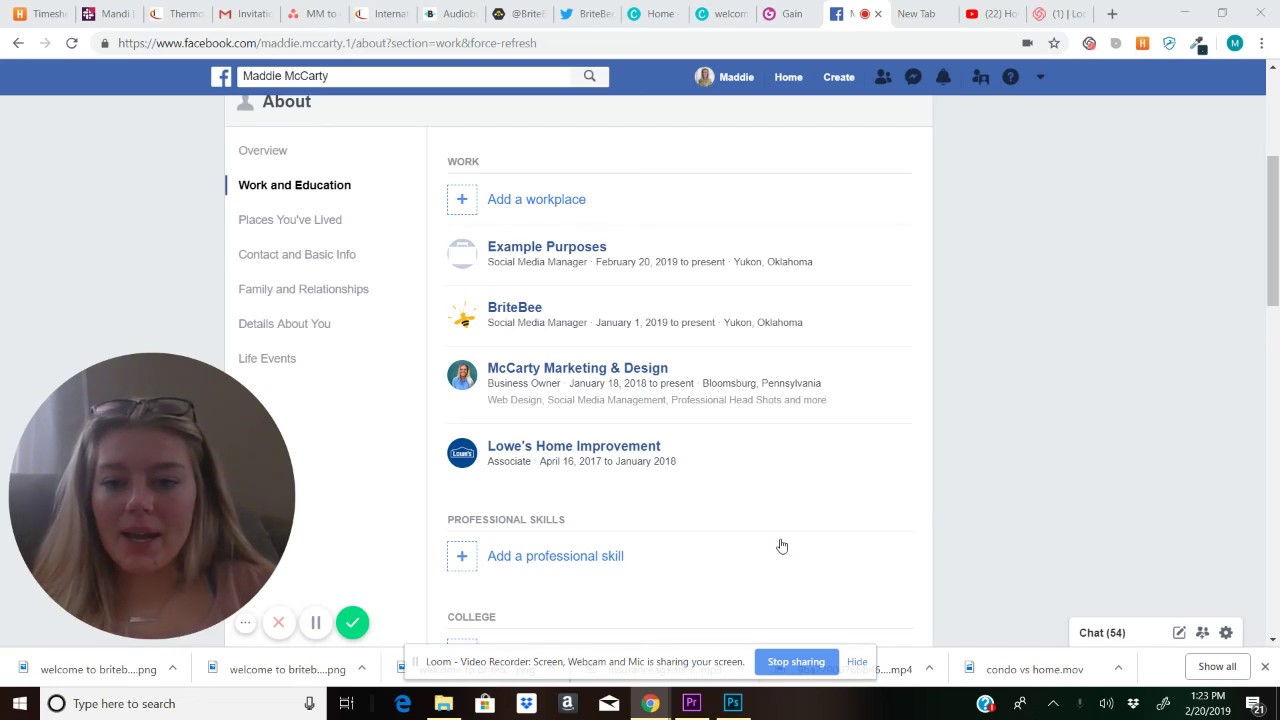1280x720 pixels.
Task: Open Adobe Premiere Pro from taskbar
Action: [691, 703]
